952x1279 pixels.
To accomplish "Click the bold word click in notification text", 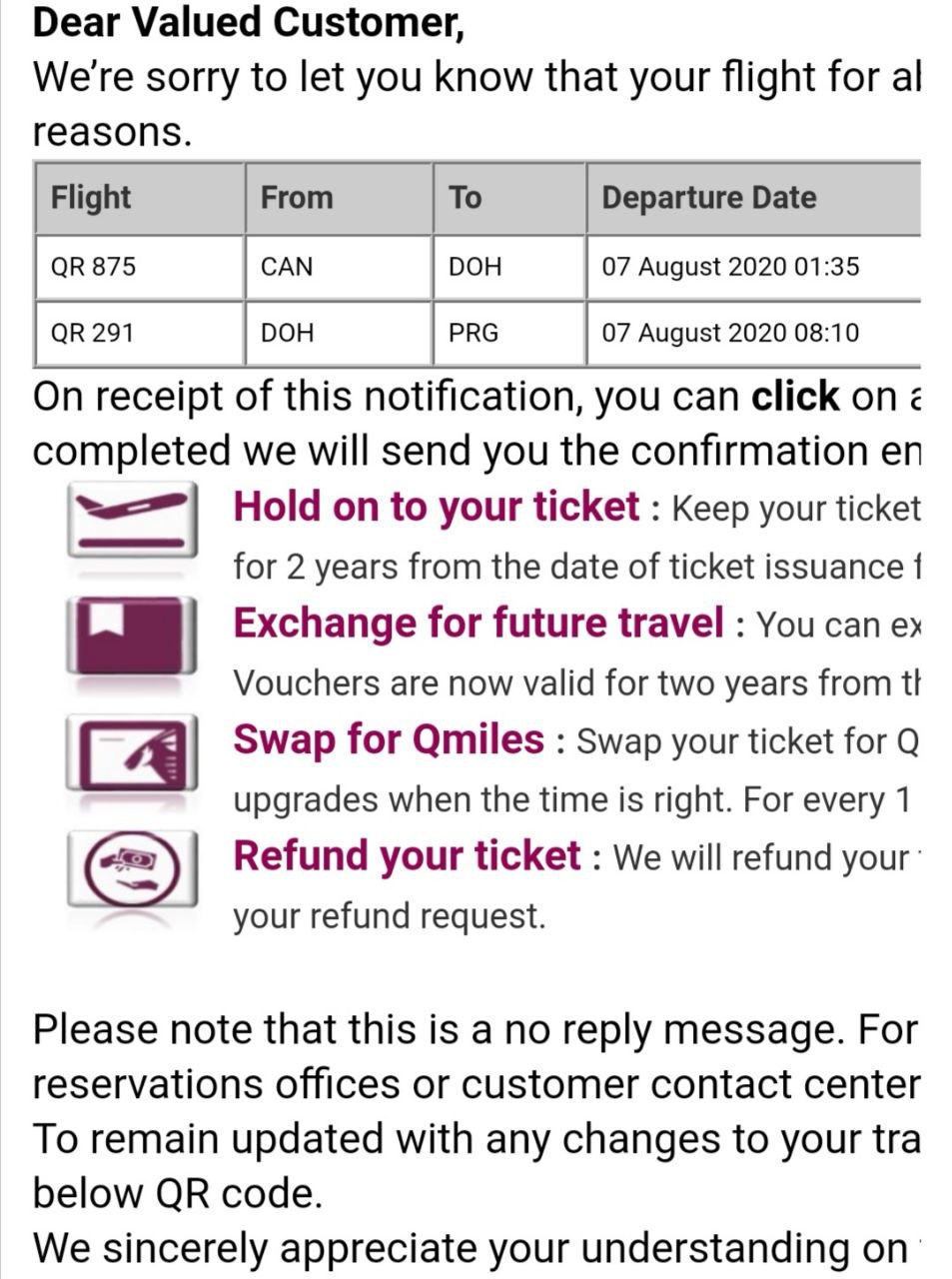I will click(795, 396).
